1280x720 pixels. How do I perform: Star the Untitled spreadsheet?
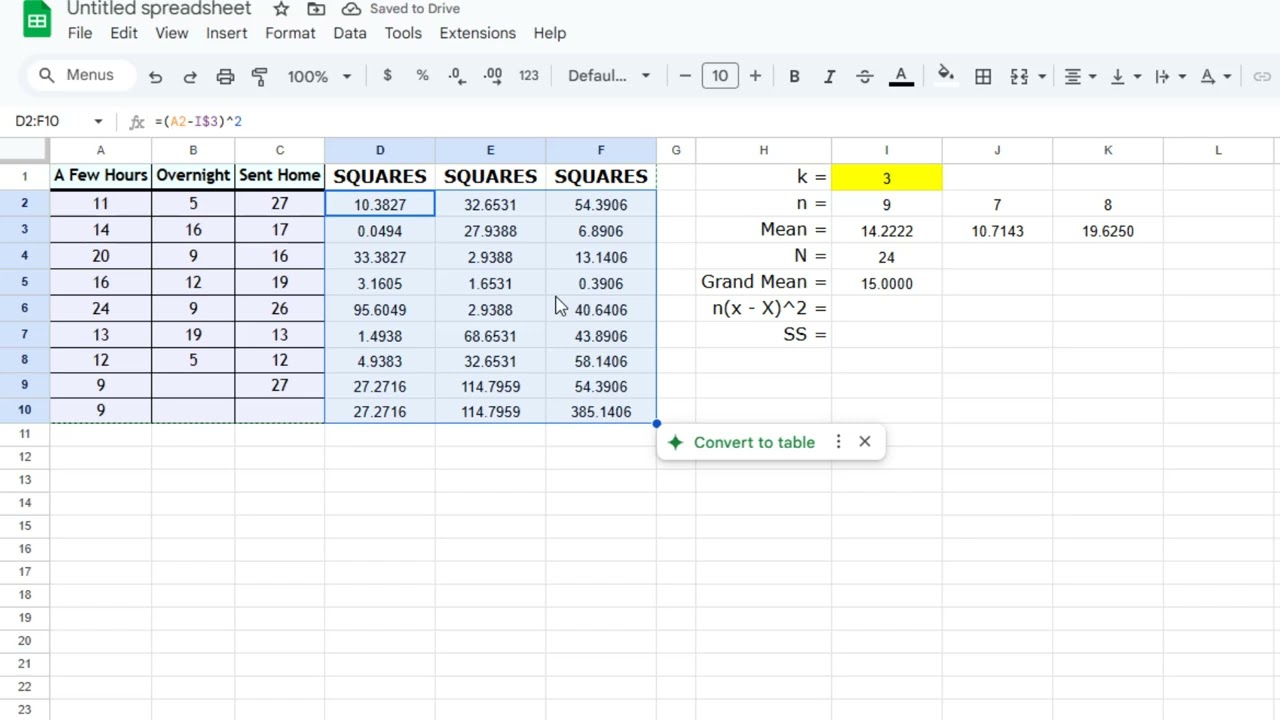point(281,9)
